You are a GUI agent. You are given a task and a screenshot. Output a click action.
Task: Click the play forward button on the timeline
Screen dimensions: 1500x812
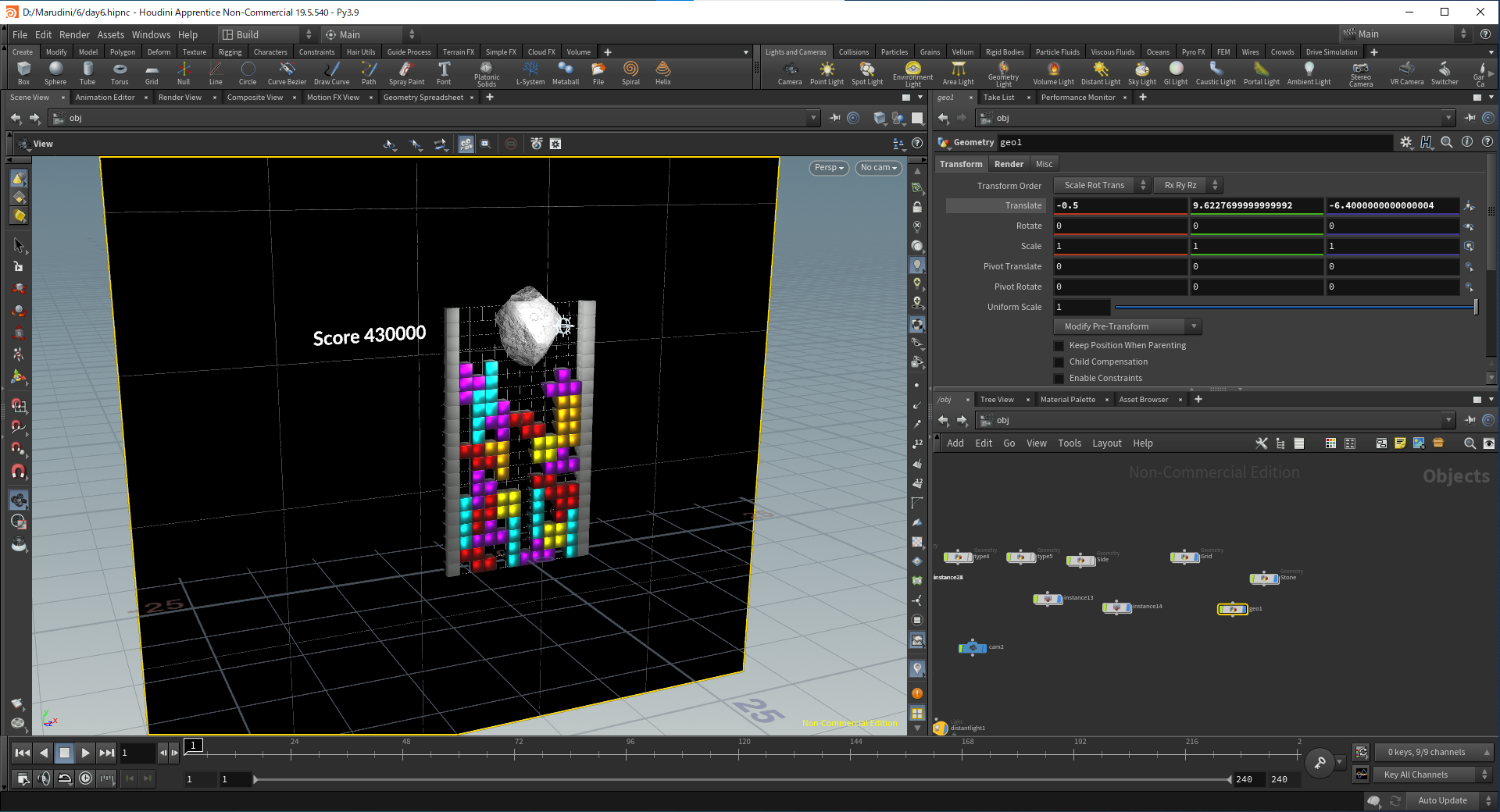(x=85, y=753)
